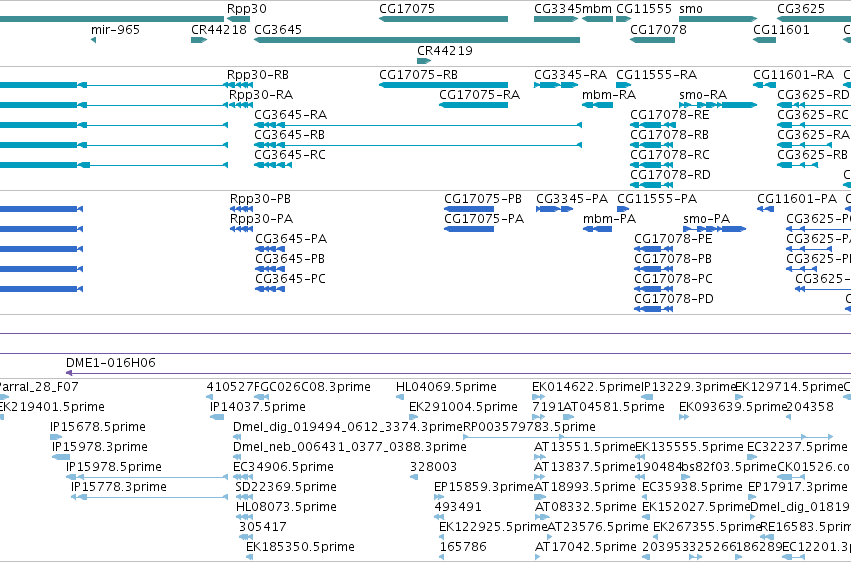Select the EC34906.5prime EST label
The height and width of the screenshot is (562, 851).
click(283, 467)
